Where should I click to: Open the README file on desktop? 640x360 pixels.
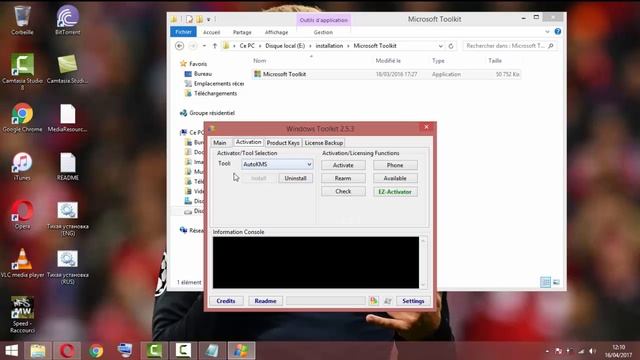coord(67,167)
